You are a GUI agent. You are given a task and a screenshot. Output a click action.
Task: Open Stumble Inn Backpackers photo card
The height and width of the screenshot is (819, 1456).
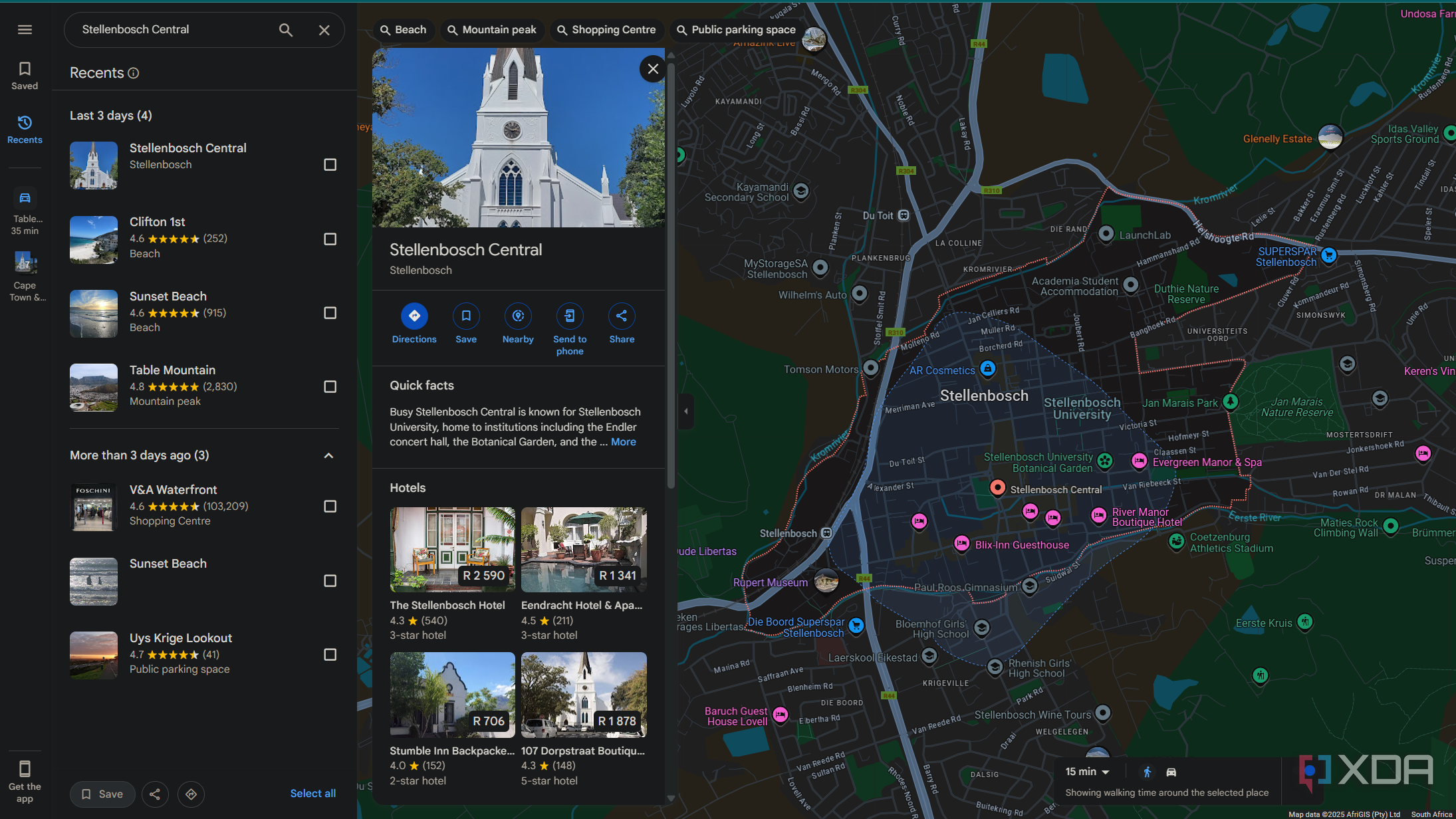click(x=453, y=695)
